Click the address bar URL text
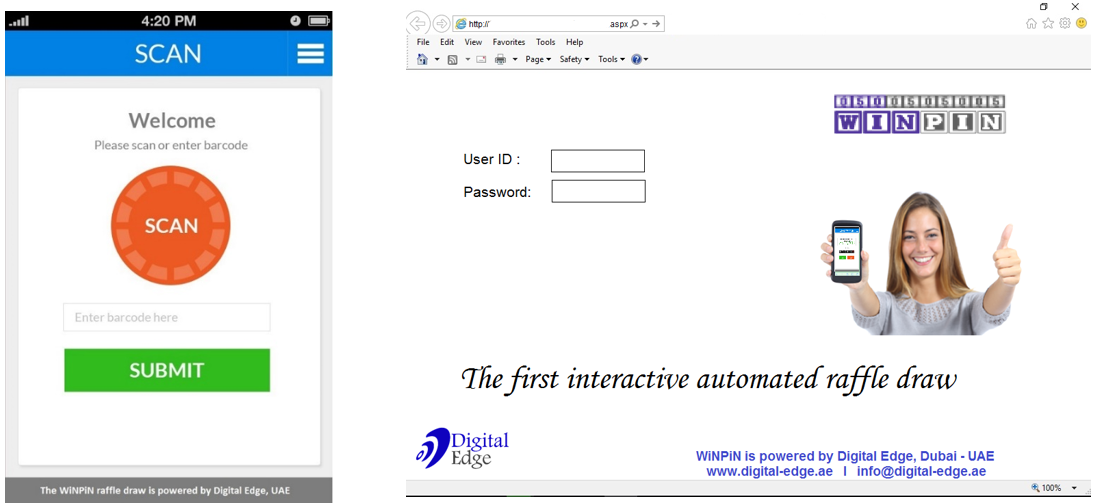 click(x=479, y=24)
